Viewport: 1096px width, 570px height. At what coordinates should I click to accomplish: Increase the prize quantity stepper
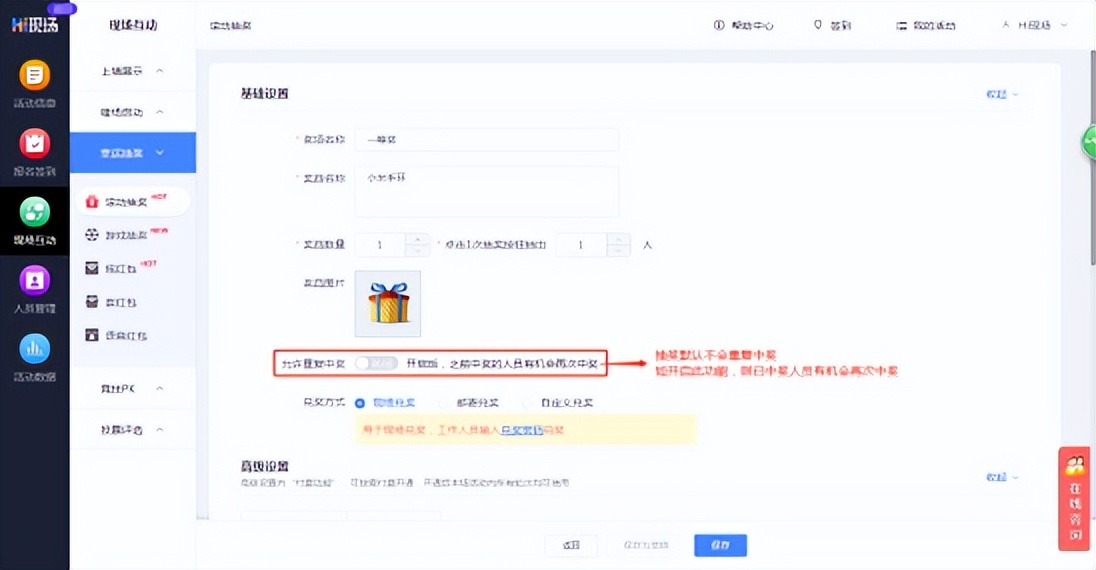417,239
